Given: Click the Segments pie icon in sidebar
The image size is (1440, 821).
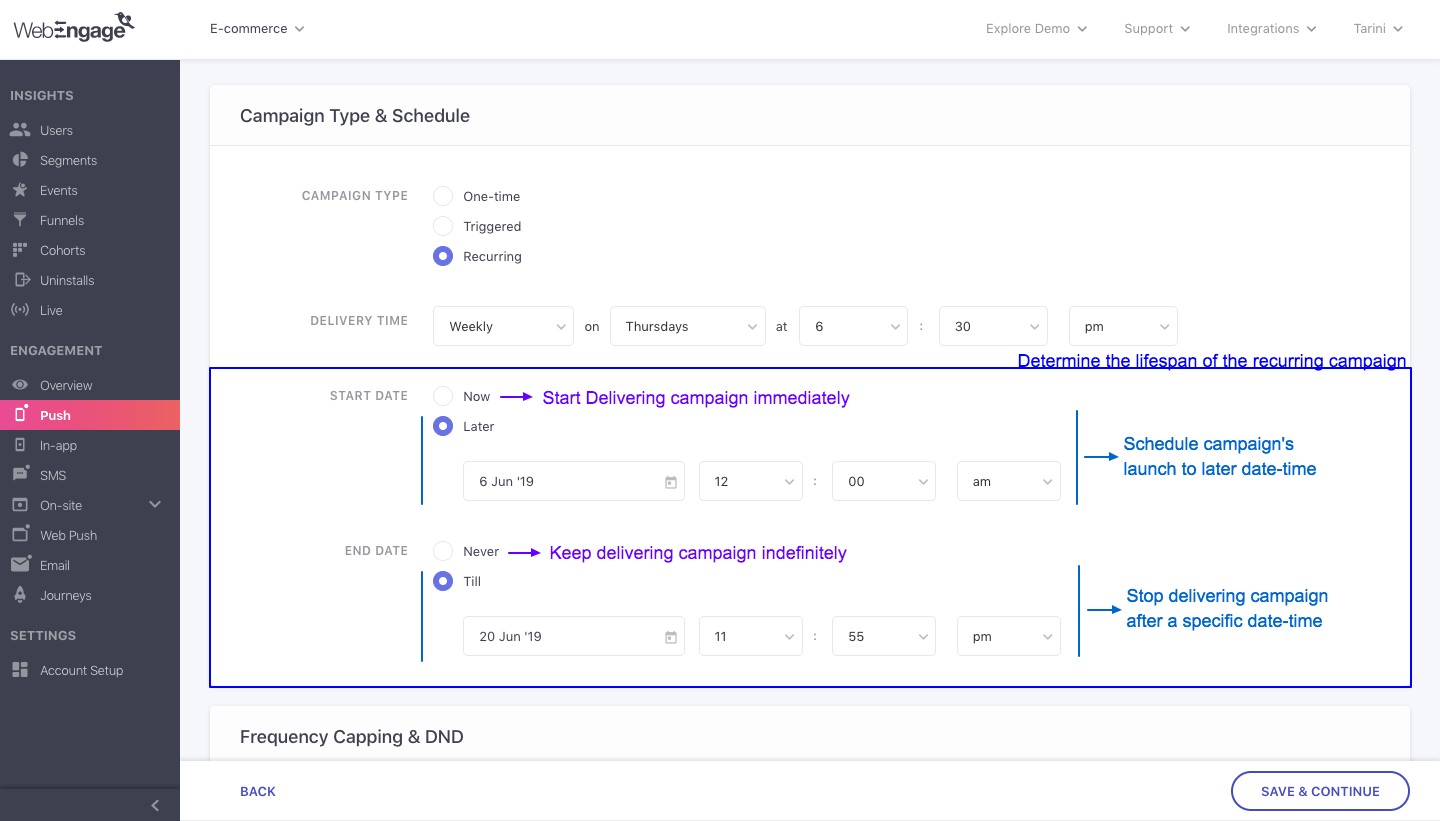Looking at the screenshot, I should [x=20, y=160].
